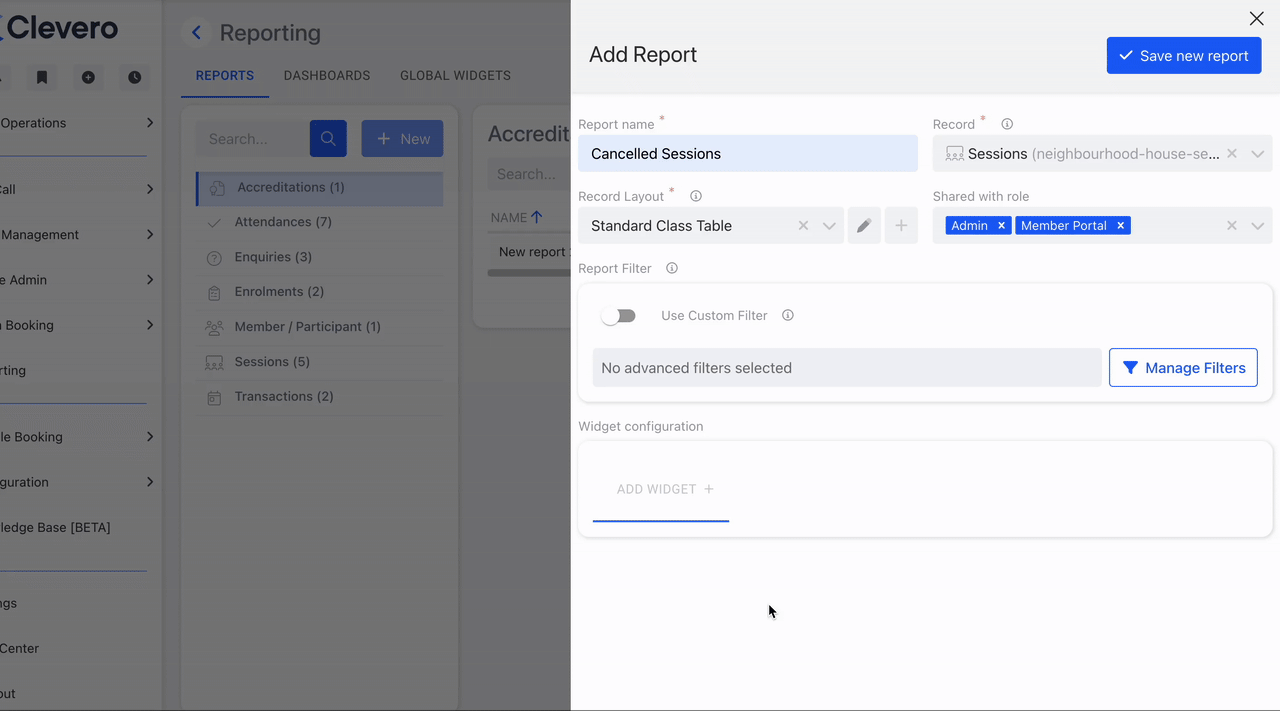Open Shared with role dropdown
The image size is (1280, 711).
click(x=1258, y=226)
